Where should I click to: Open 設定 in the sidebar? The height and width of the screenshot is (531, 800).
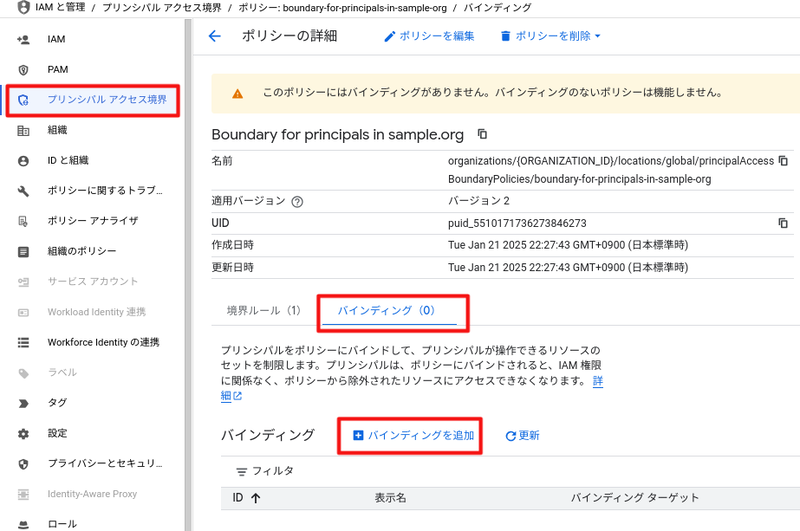[58, 433]
